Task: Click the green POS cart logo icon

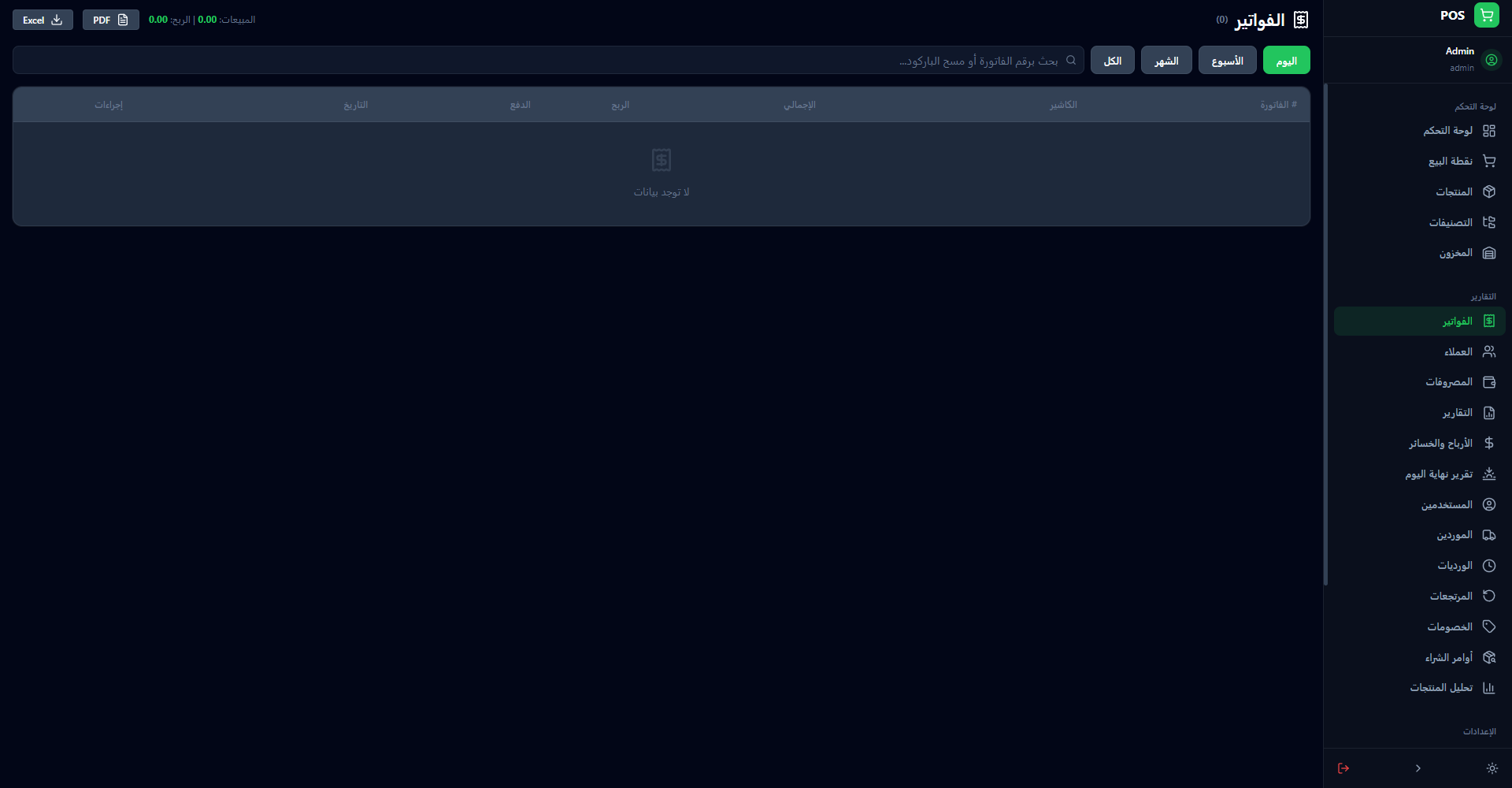Action: [x=1487, y=15]
